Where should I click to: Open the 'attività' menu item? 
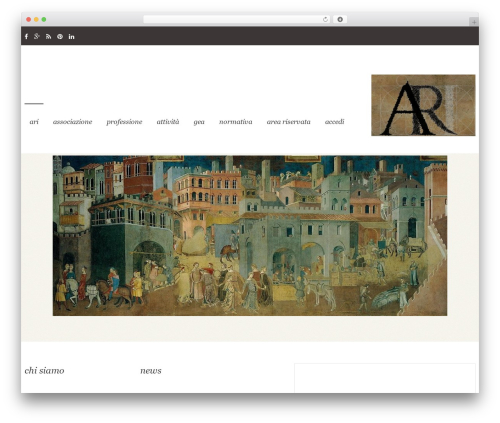click(168, 122)
